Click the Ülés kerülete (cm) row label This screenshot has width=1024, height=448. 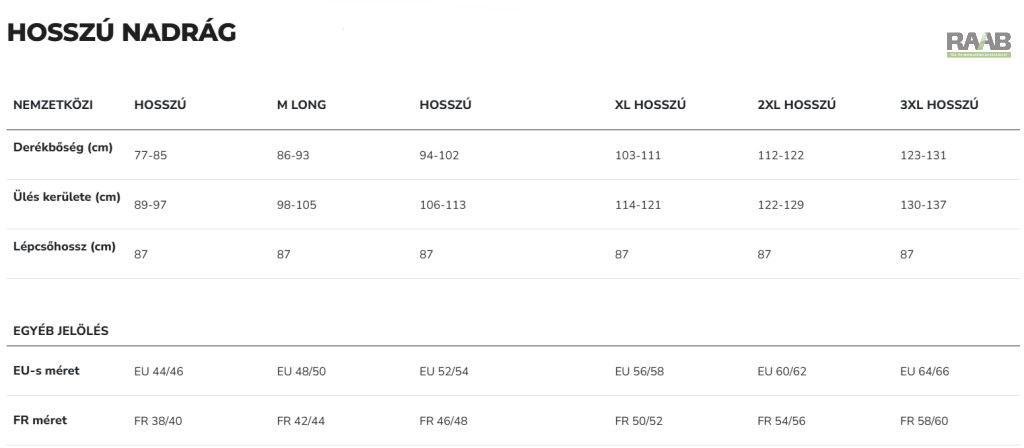[66, 197]
